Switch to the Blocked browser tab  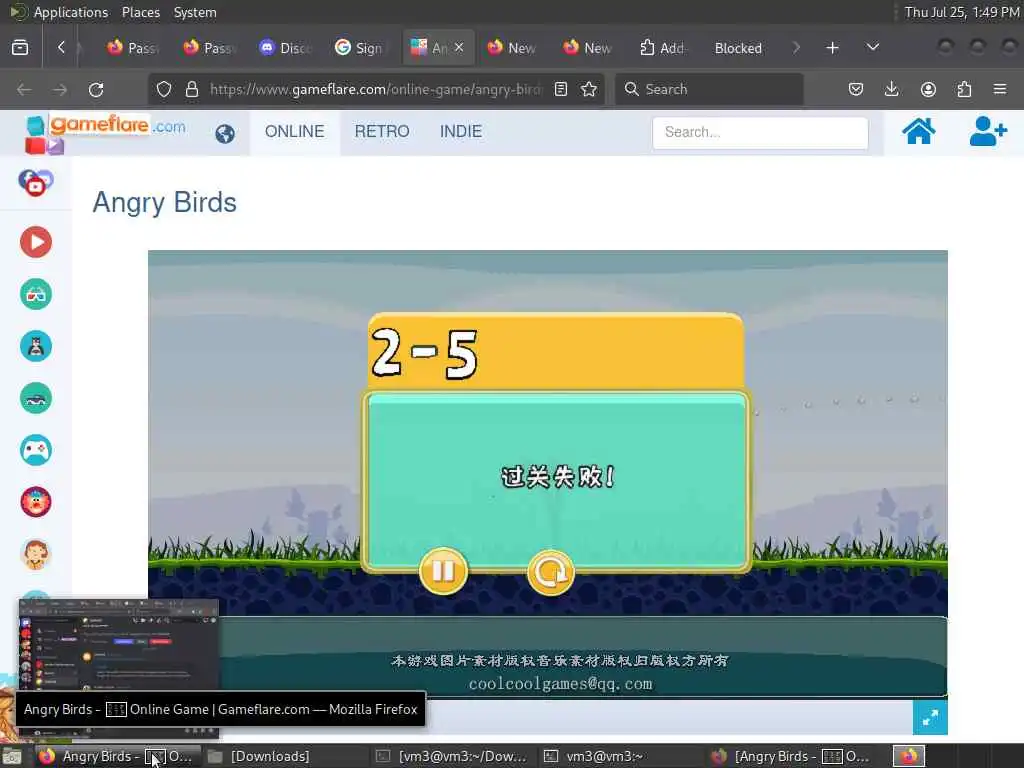pos(738,48)
